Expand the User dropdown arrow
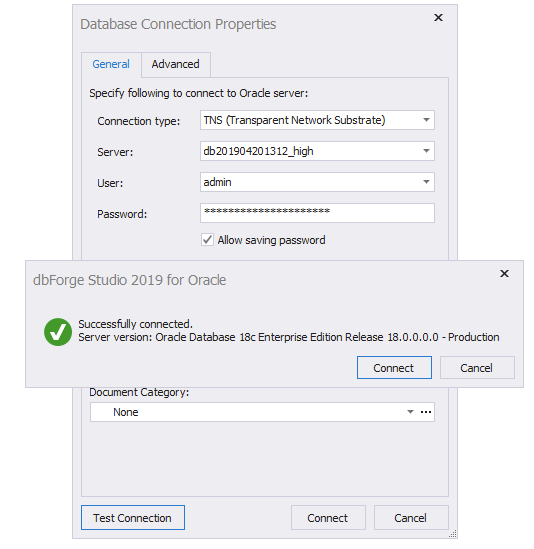This screenshot has height=549, width=534. (426, 182)
